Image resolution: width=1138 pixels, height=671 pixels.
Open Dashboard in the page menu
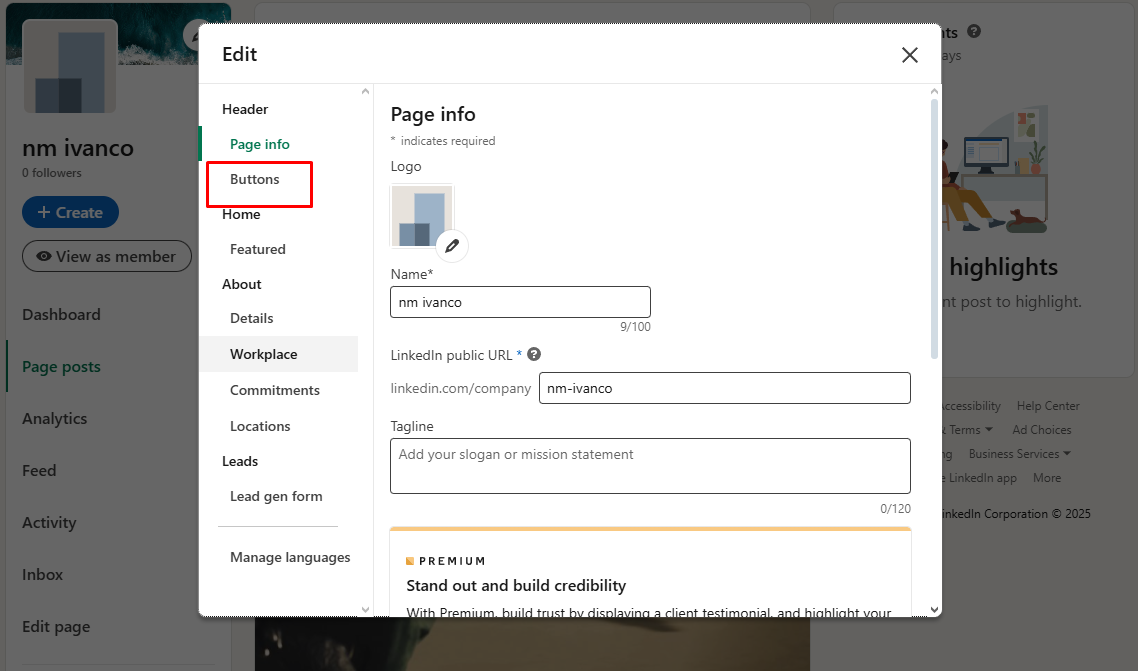click(62, 315)
